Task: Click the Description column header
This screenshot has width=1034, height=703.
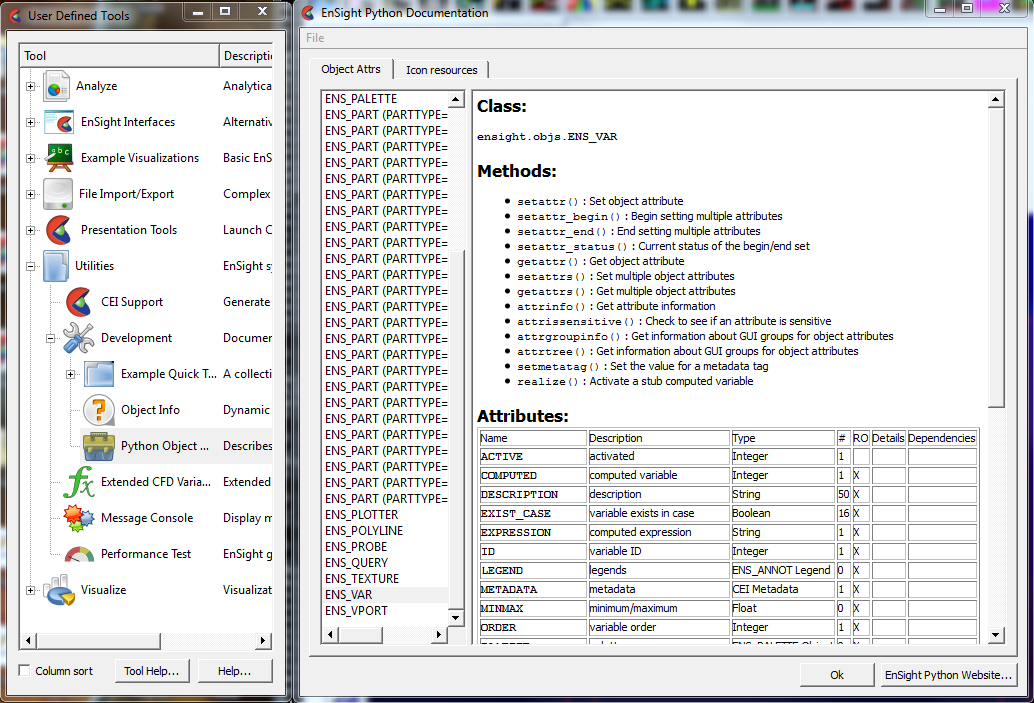Action: pos(246,55)
